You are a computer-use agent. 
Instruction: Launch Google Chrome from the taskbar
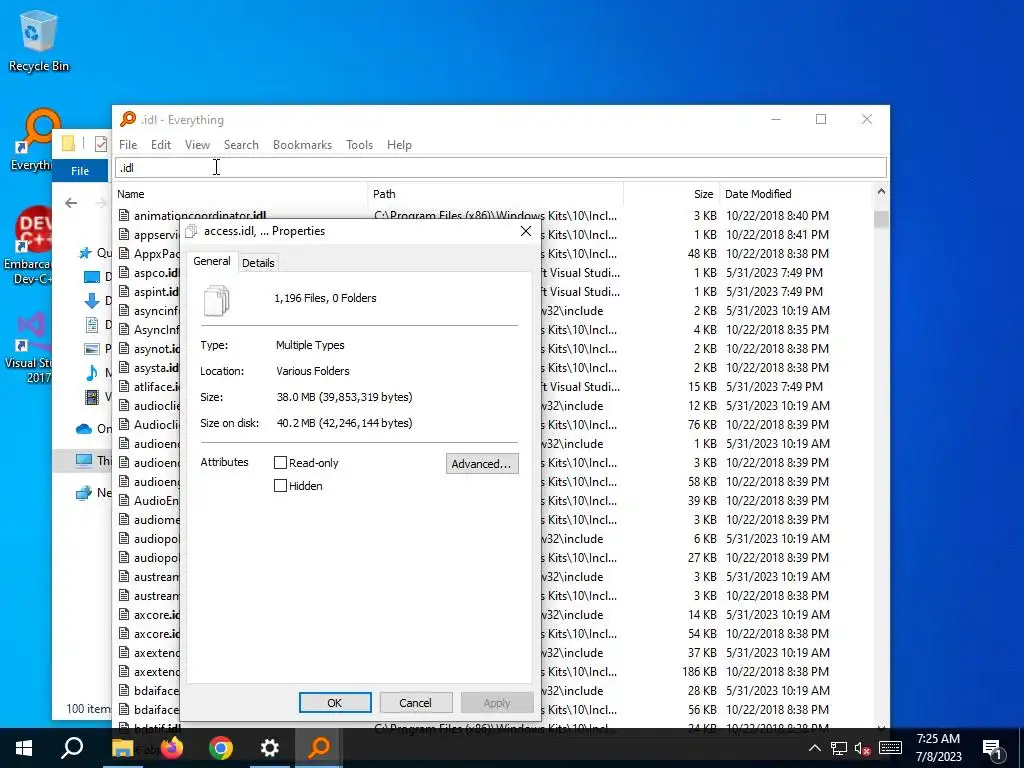pos(221,748)
